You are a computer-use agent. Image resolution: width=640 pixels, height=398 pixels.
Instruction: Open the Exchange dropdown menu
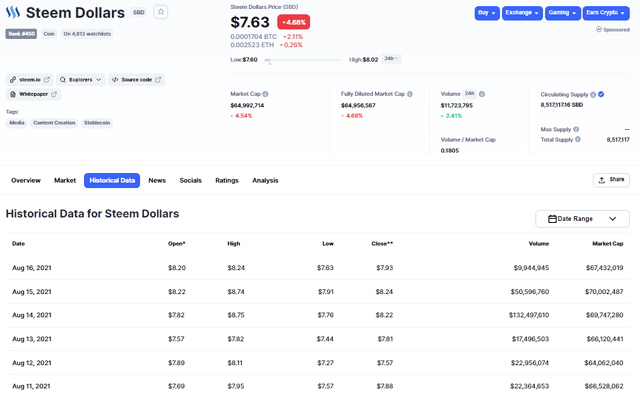click(522, 13)
